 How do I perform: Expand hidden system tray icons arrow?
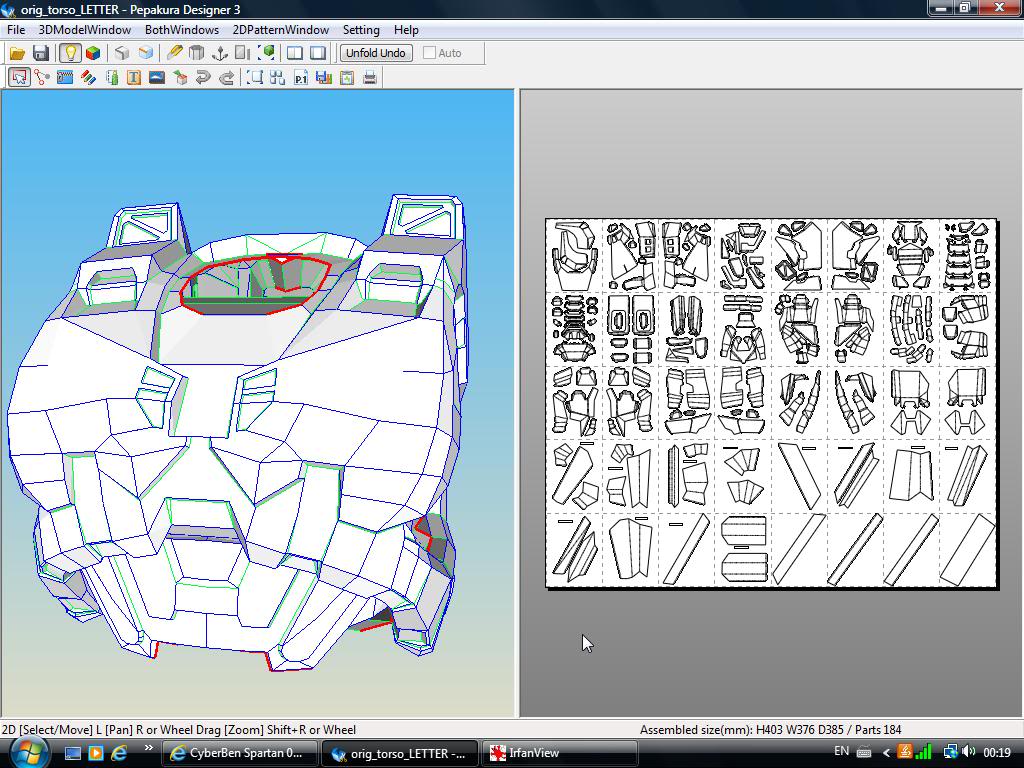pyautogui.click(x=886, y=753)
